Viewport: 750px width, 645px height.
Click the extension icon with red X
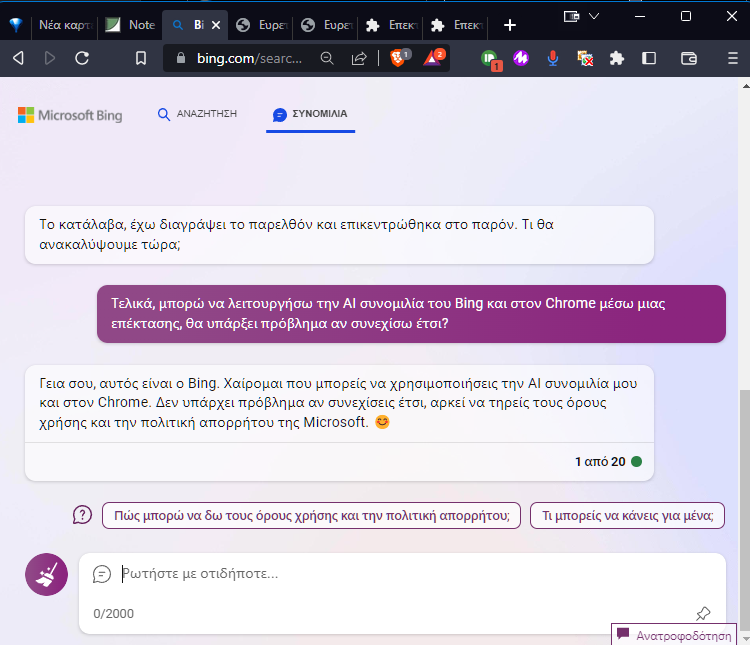(585, 58)
